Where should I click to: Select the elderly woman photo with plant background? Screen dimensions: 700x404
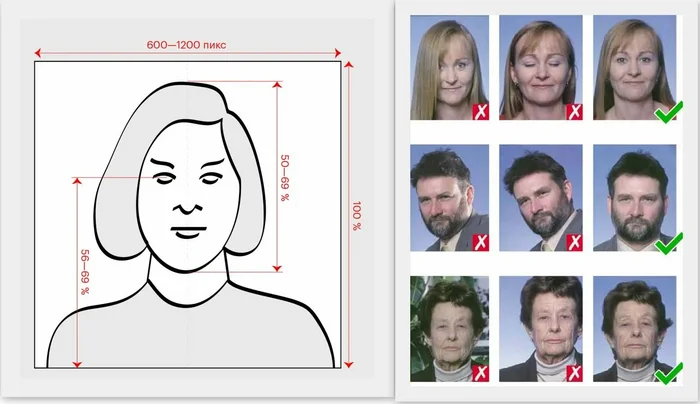coord(450,329)
